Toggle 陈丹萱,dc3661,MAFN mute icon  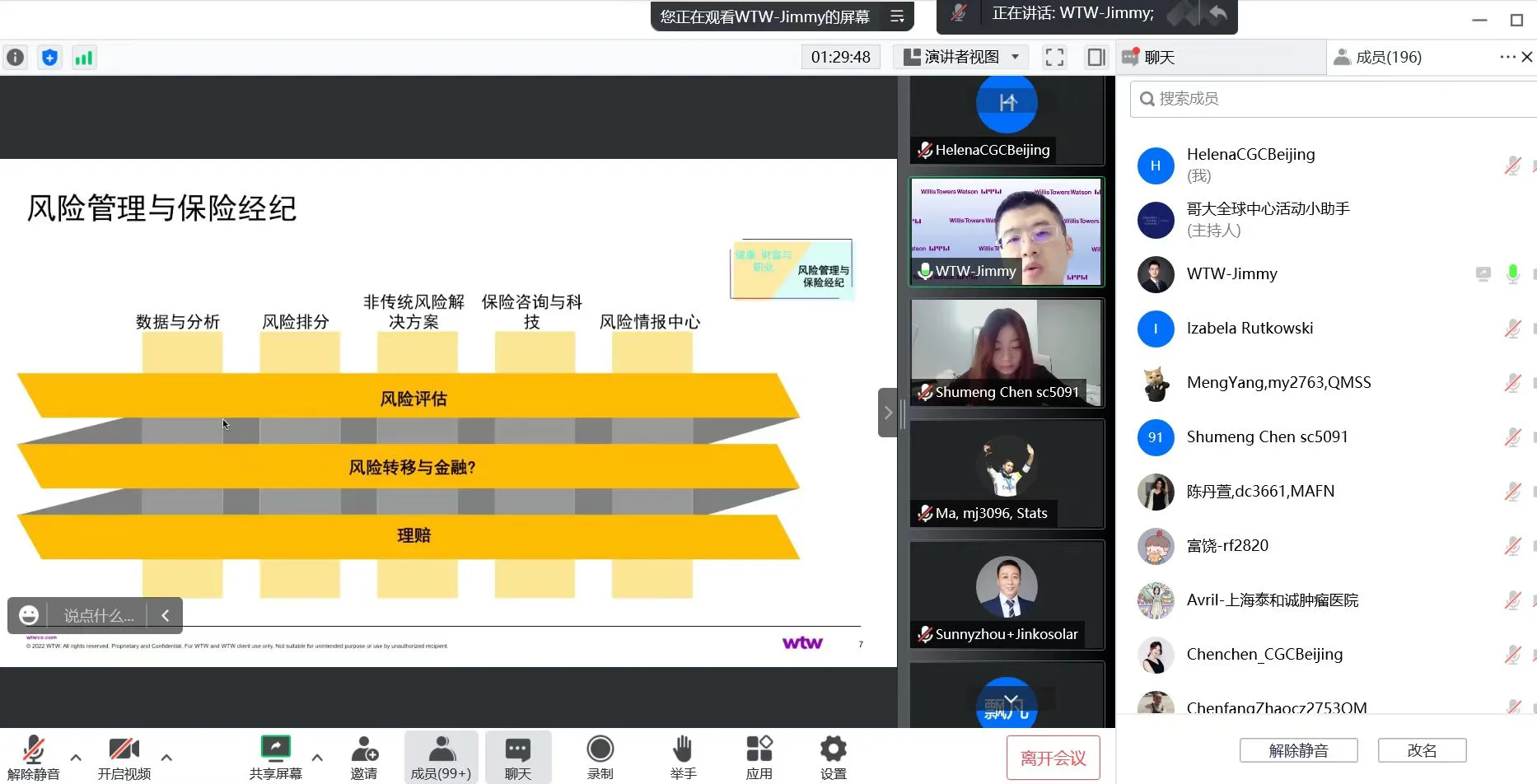[x=1512, y=492]
